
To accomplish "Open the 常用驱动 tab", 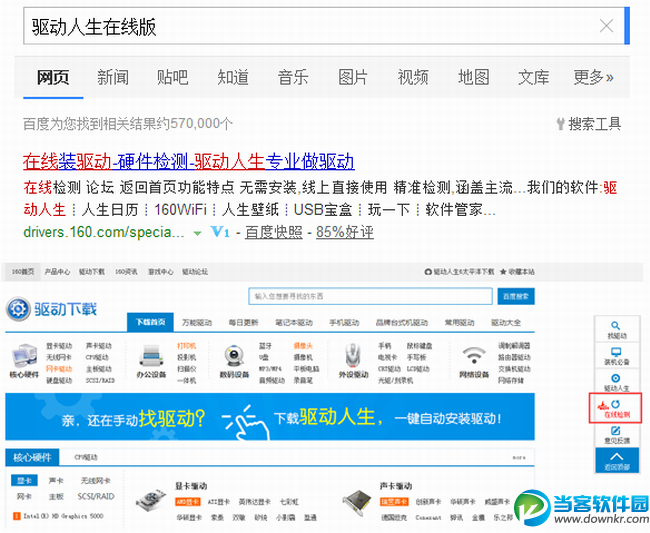I will [459, 322].
